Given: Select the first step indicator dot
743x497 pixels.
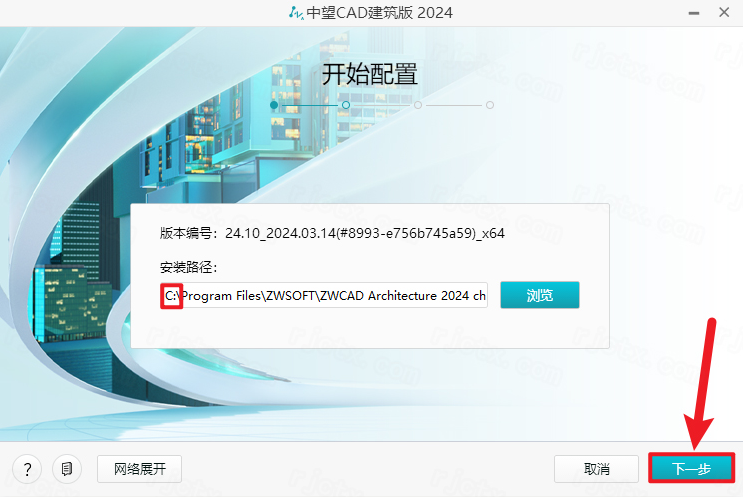Looking at the screenshot, I should tap(274, 104).
